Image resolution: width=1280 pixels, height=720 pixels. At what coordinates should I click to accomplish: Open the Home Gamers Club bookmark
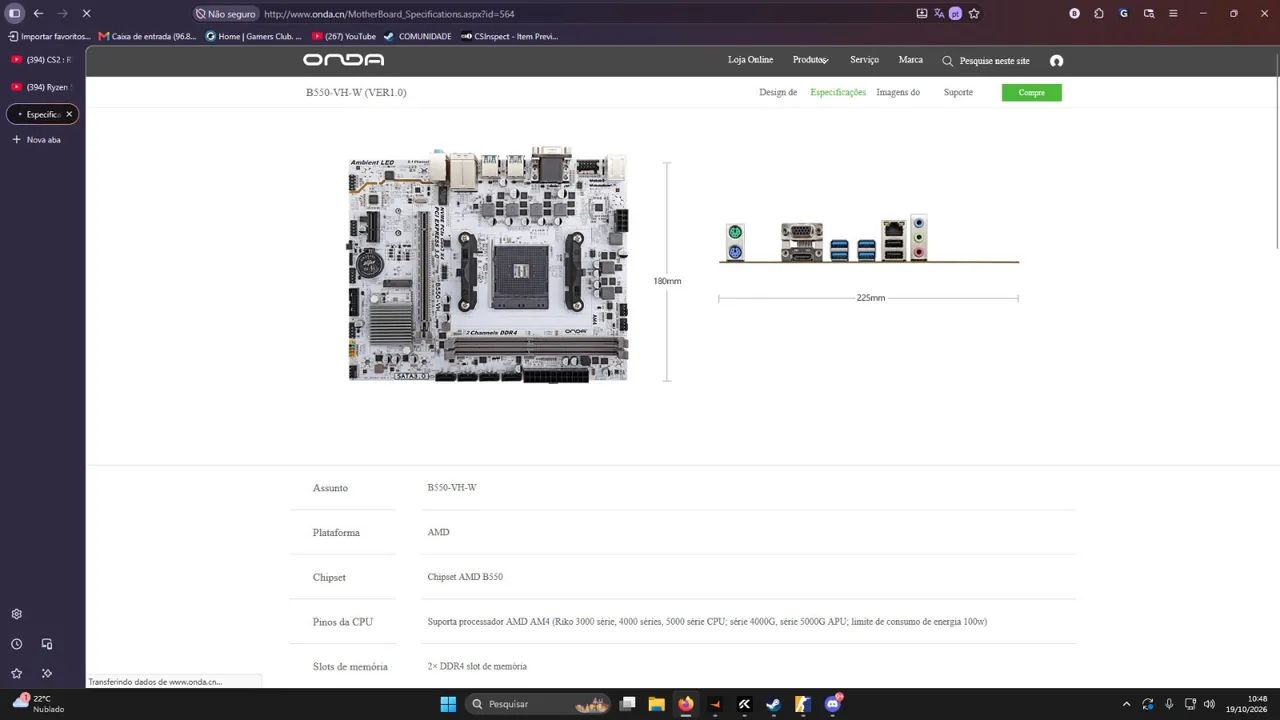[254, 36]
